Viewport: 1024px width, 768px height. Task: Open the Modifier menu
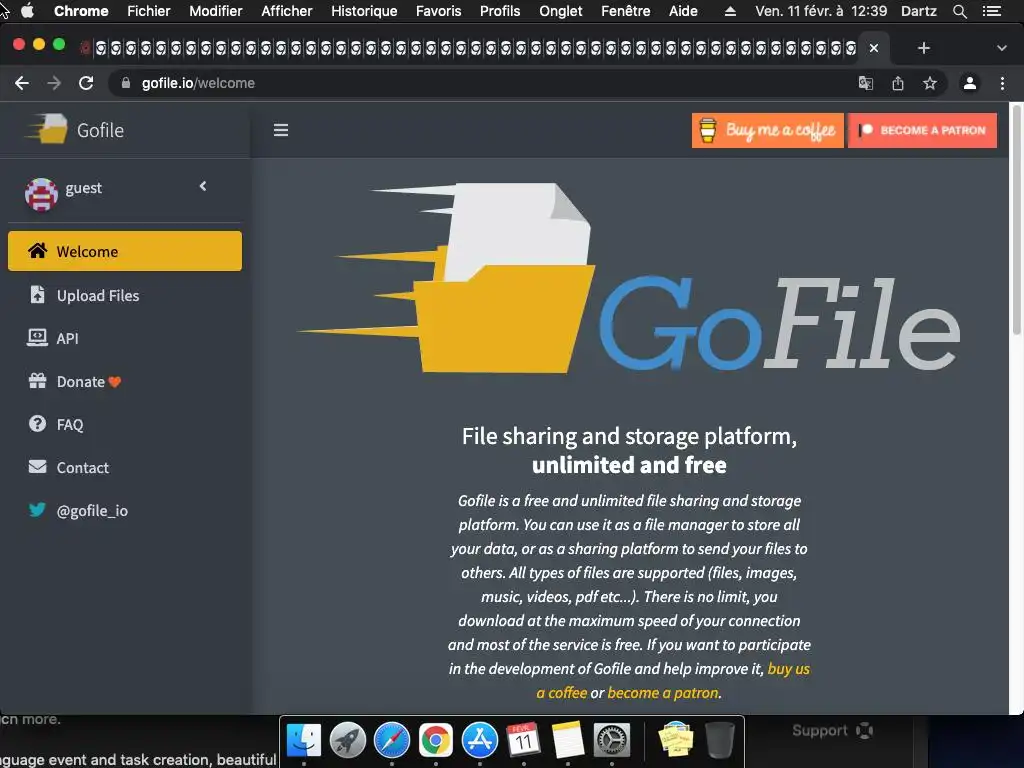(216, 11)
